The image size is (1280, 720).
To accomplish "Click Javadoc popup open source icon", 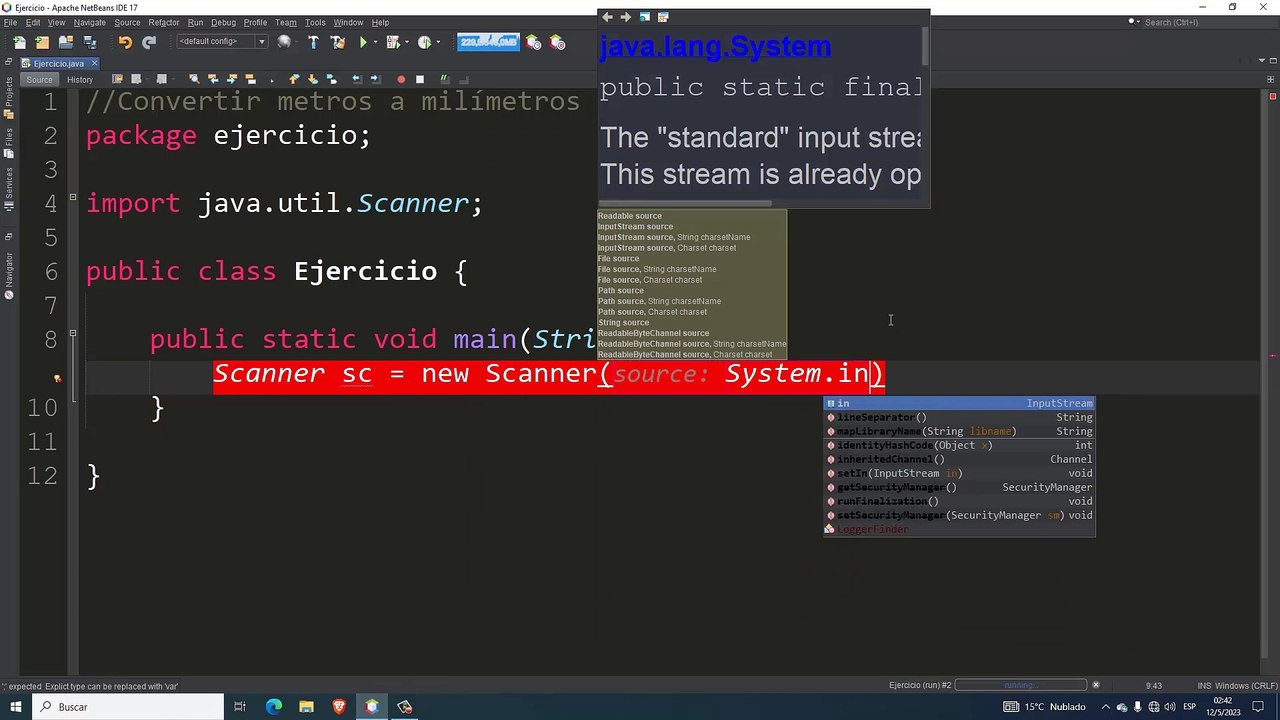I will [662, 17].
